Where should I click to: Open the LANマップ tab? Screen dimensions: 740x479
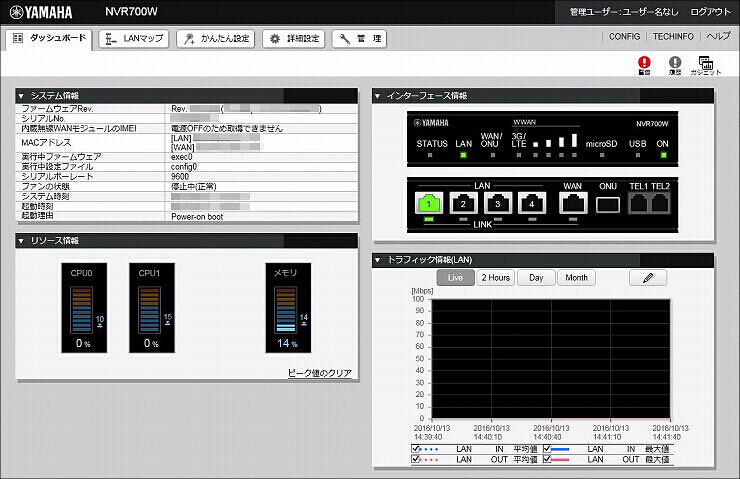[x=134, y=39]
